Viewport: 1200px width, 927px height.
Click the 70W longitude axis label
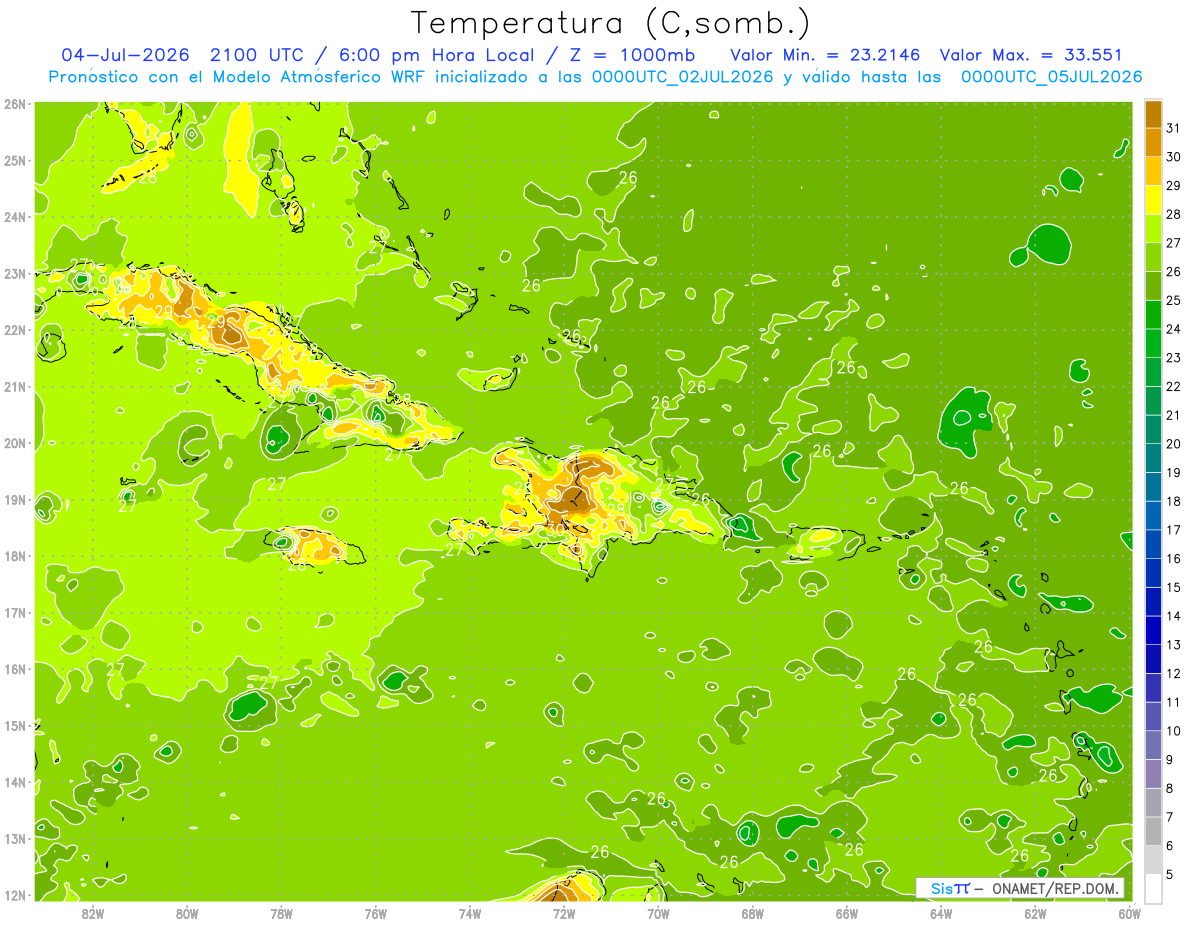(658, 914)
